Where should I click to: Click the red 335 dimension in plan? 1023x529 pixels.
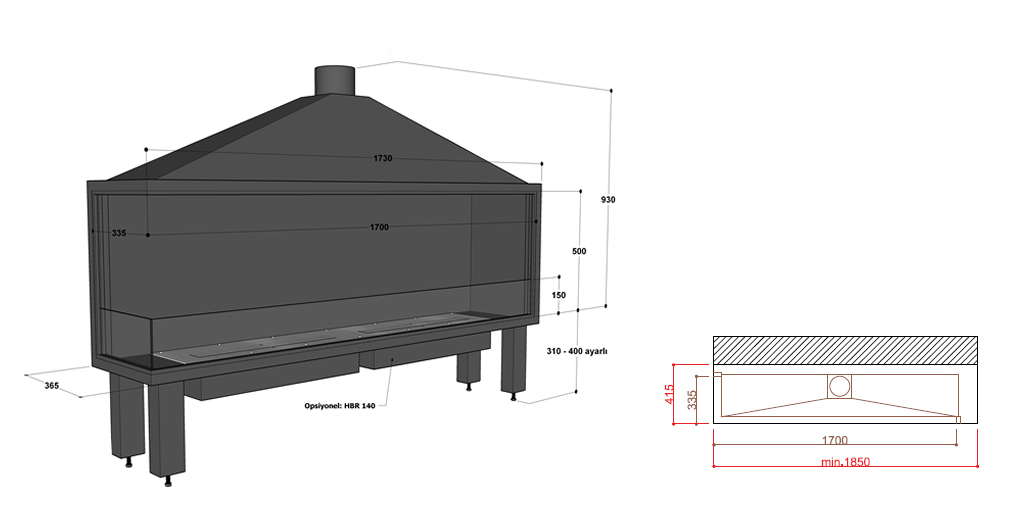691,400
